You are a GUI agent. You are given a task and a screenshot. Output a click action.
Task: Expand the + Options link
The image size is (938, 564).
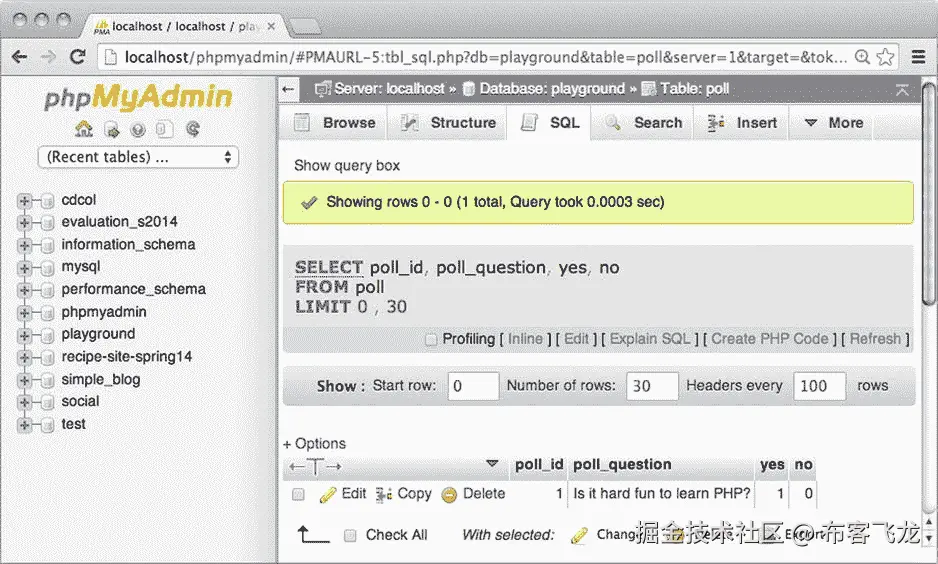[315, 444]
